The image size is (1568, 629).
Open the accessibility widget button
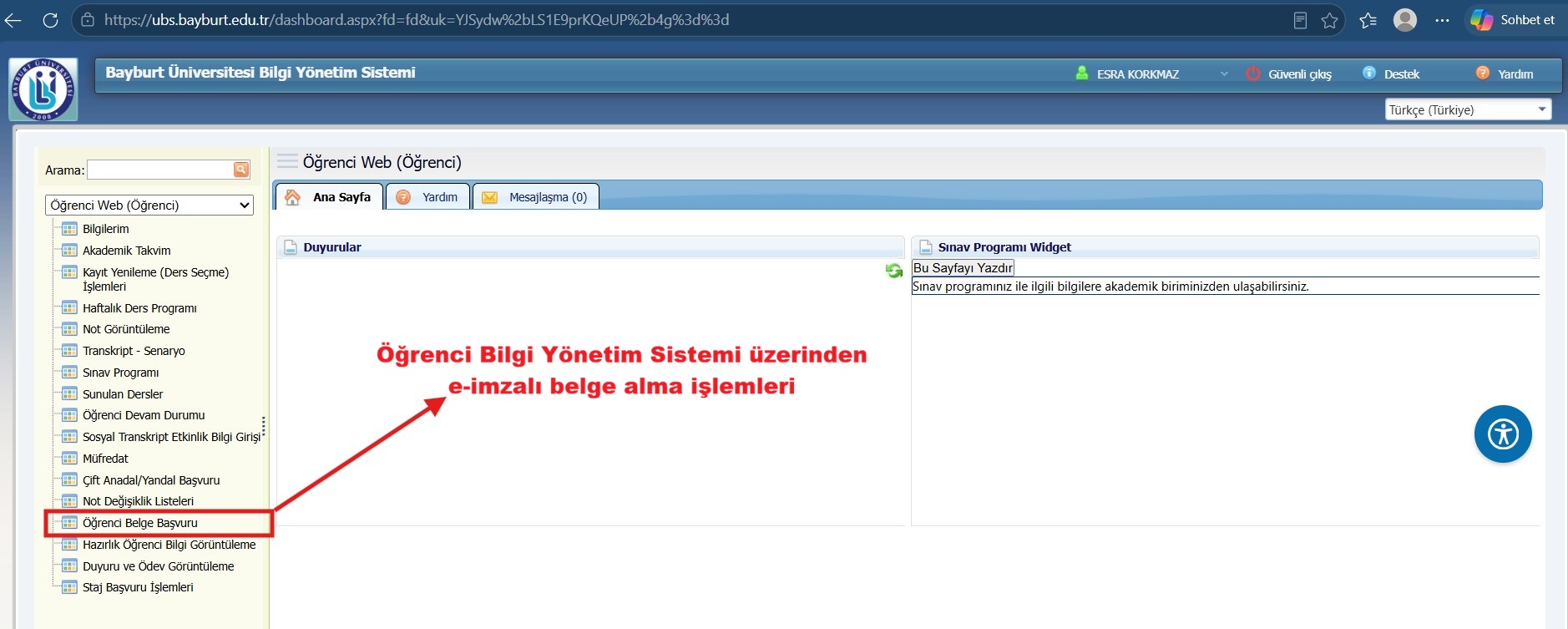1503,434
